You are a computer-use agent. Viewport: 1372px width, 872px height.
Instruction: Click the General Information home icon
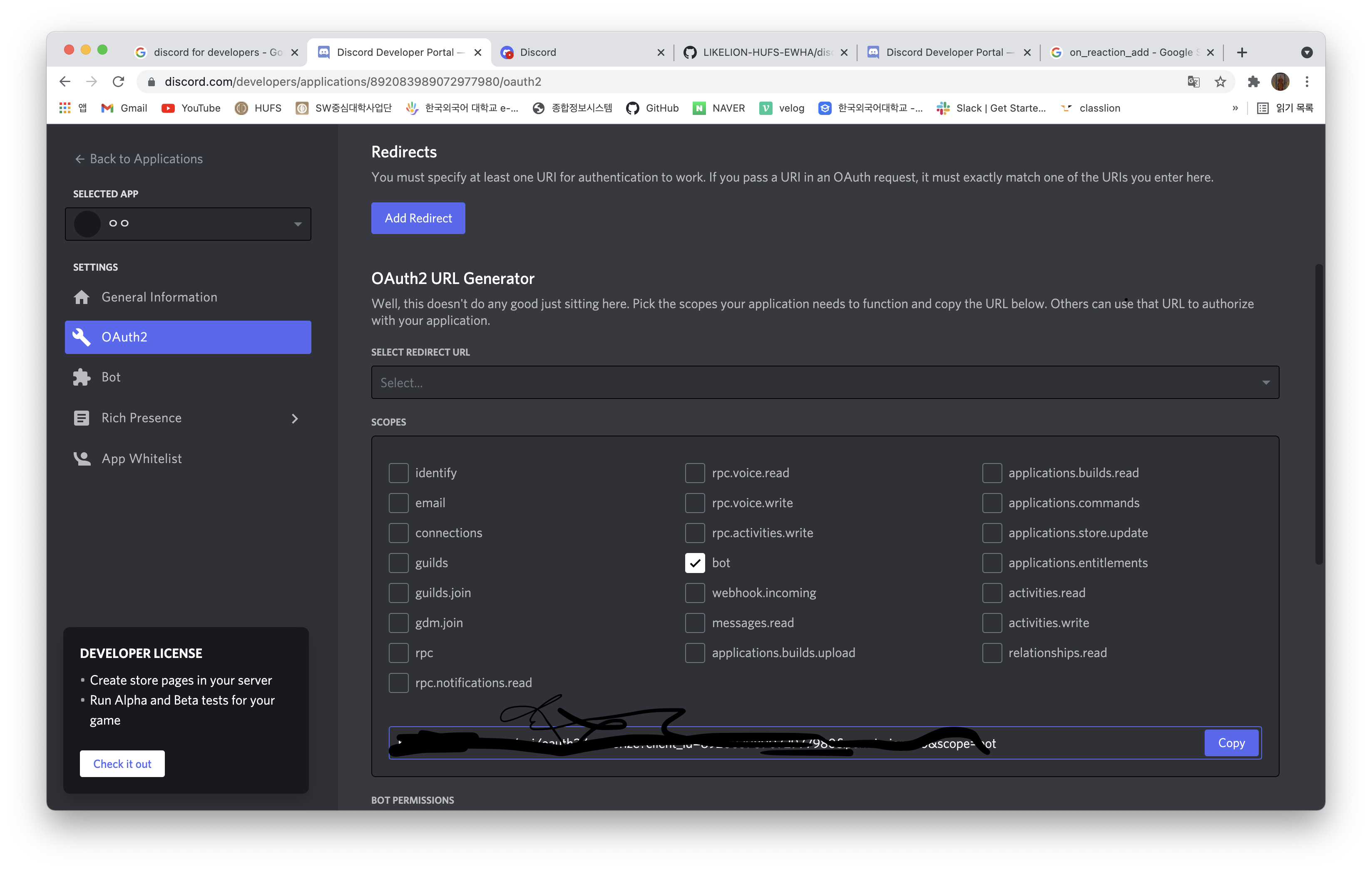pyautogui.click(x=82, y=297)
